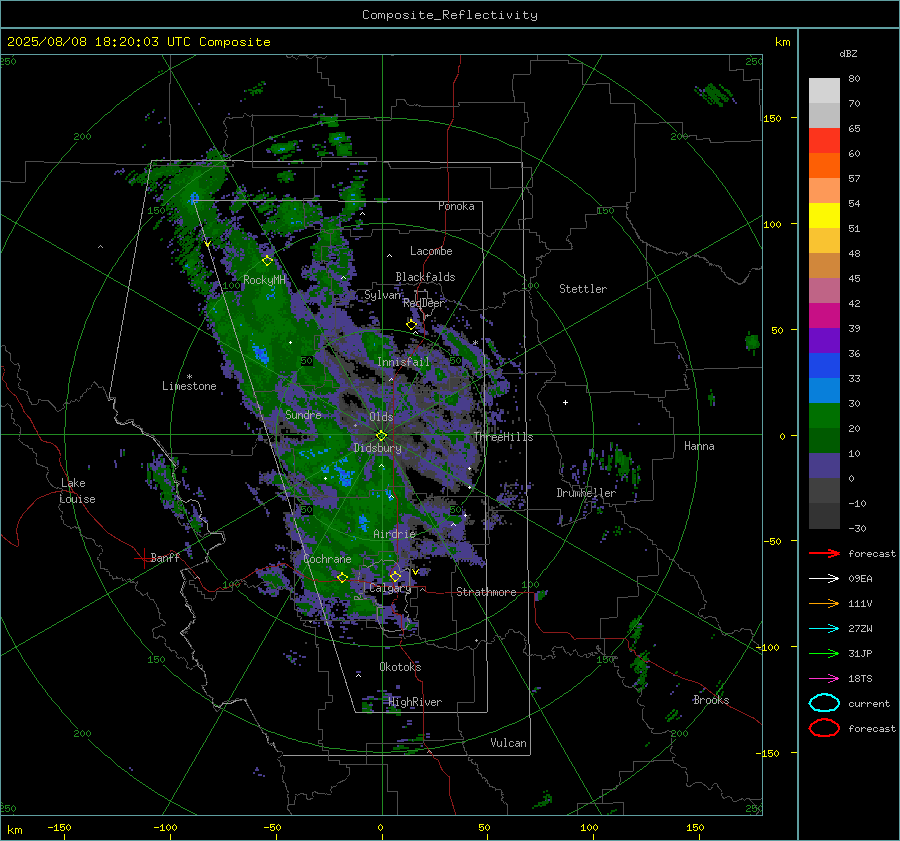Click the Olds city label
Viewport: 900px width, 841px height.
pyautogui.click(x=381, y=417)
